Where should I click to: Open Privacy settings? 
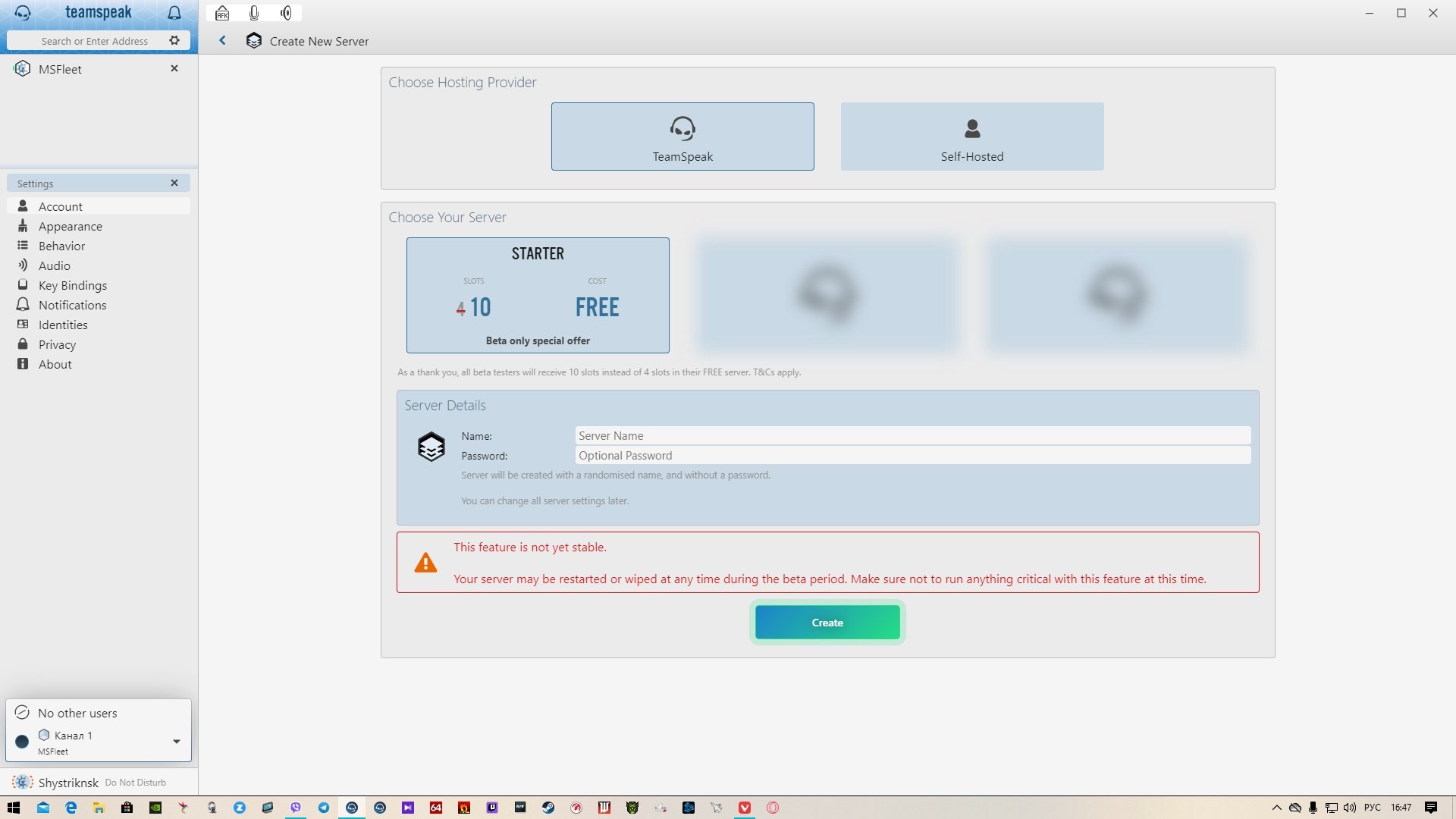tap(99, 344)
